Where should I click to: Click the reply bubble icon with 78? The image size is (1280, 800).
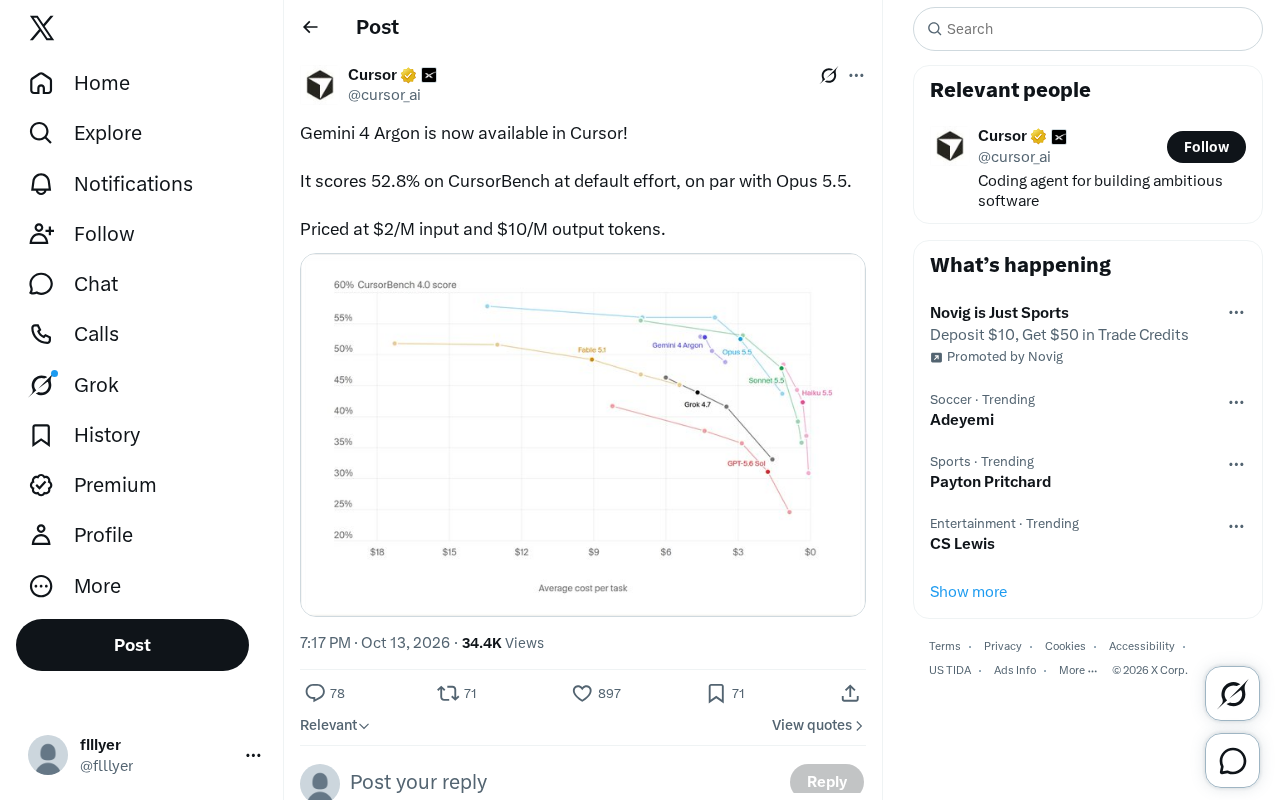(x=315, y=693)
